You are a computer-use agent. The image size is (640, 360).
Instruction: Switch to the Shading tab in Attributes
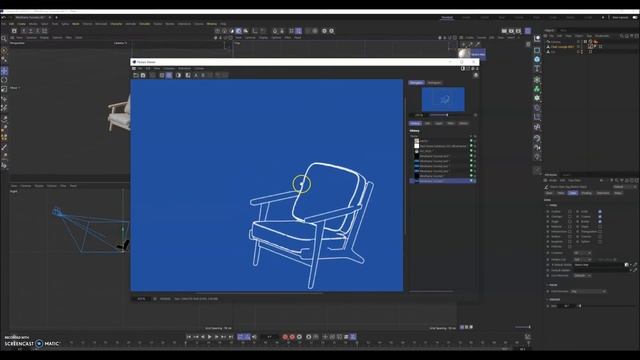pos(587,193)
